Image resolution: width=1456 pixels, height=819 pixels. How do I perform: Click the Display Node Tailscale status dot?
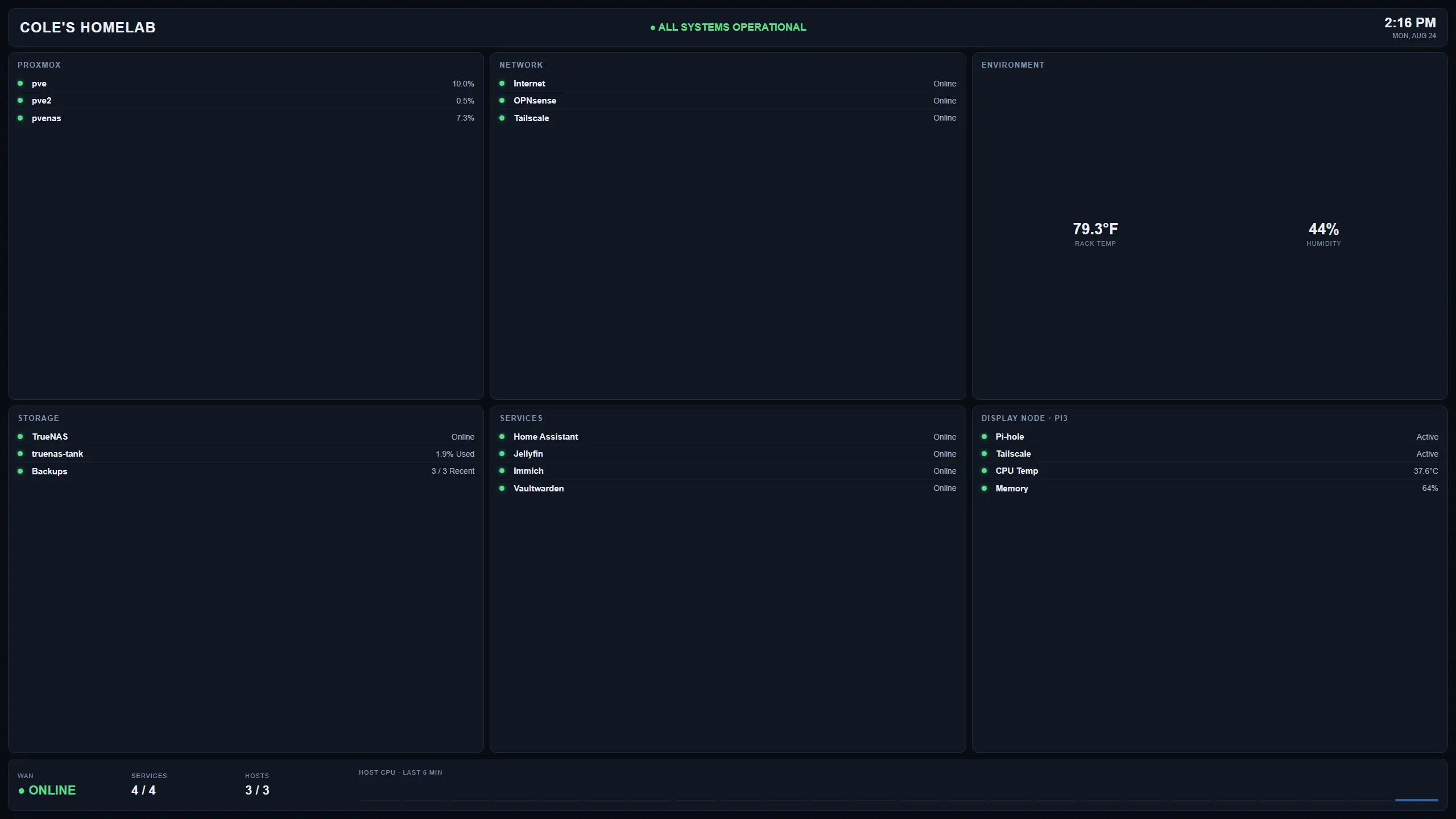tap(985, 454)
